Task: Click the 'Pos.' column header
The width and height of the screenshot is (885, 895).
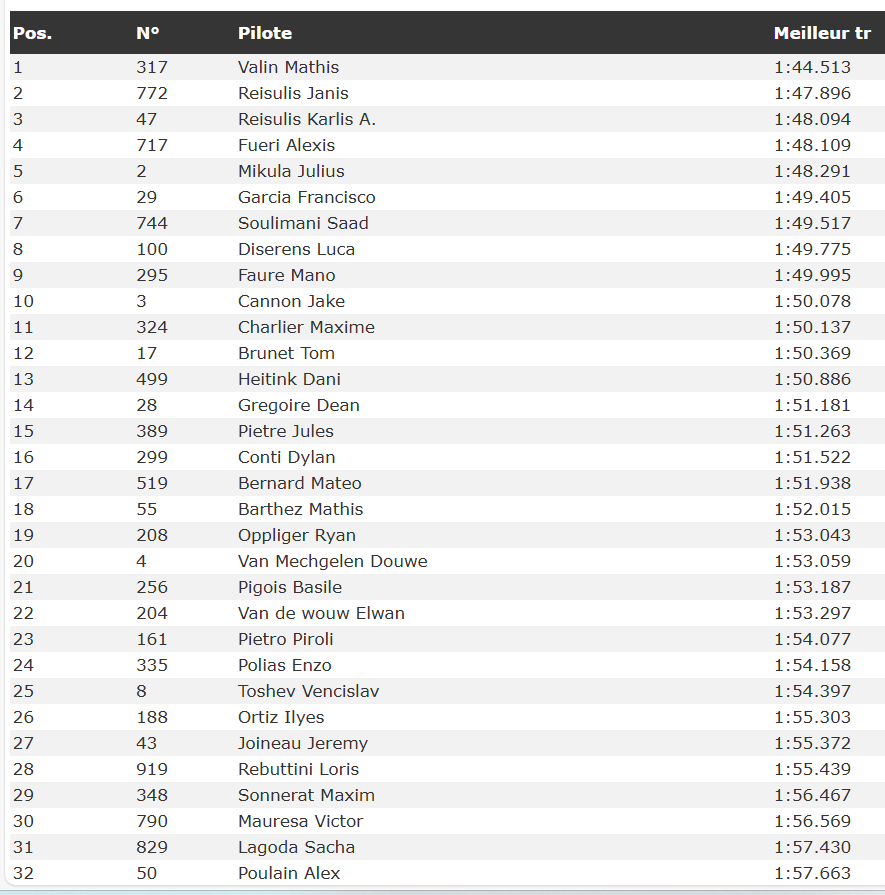Action: [x=32, y=33]
